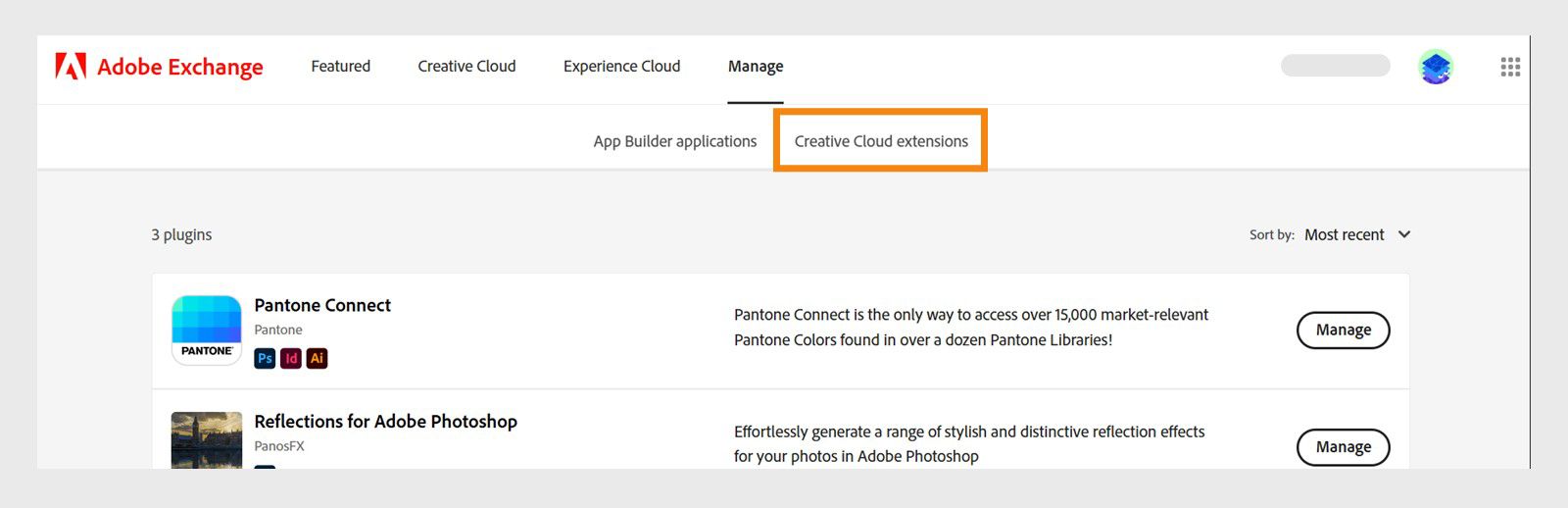Click the Photoshop badge under Pantone Connect
Screen dimensions: 1568x508
265,358
